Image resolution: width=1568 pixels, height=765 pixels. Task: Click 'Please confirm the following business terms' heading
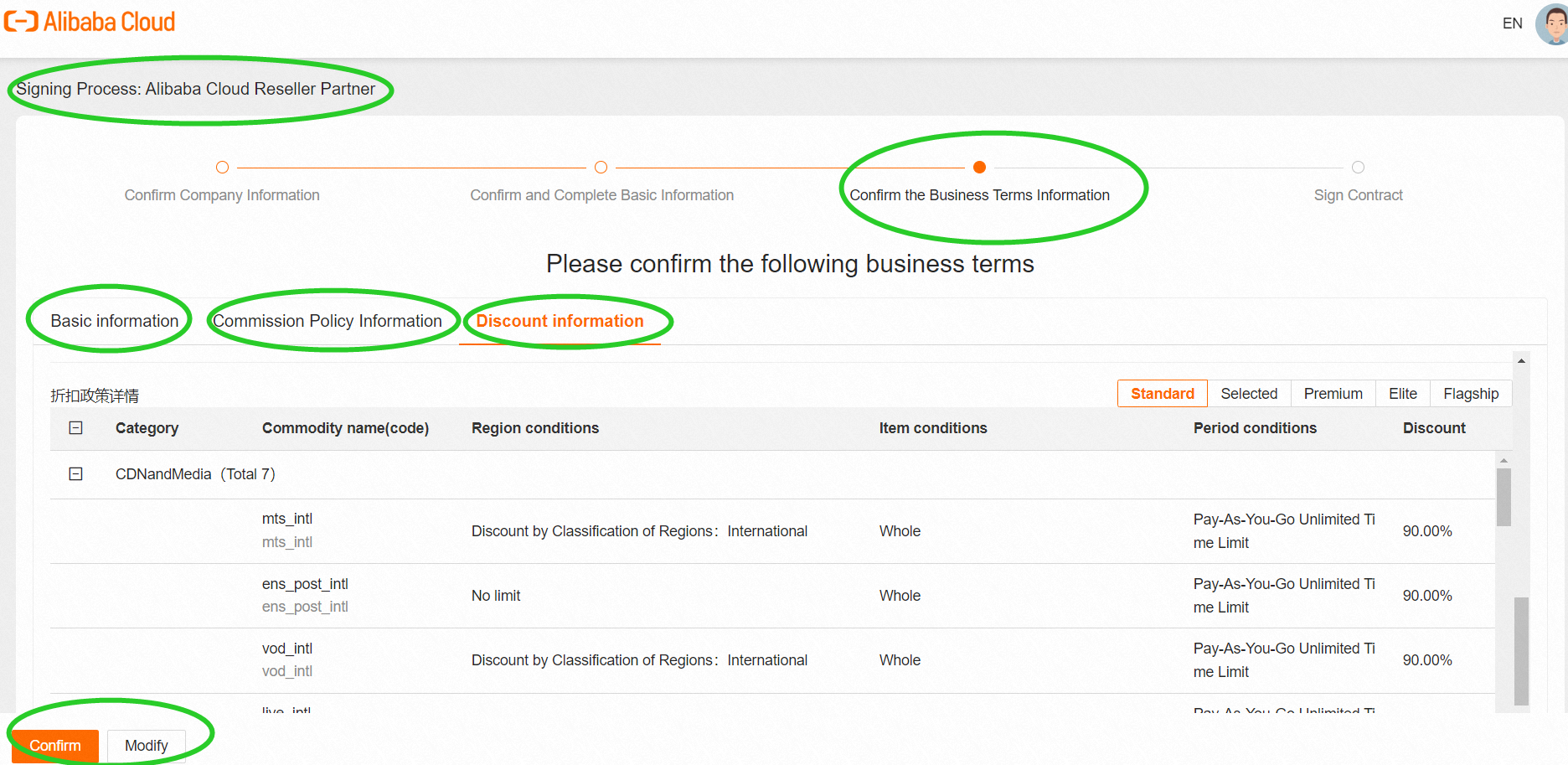tap(790, 264)
